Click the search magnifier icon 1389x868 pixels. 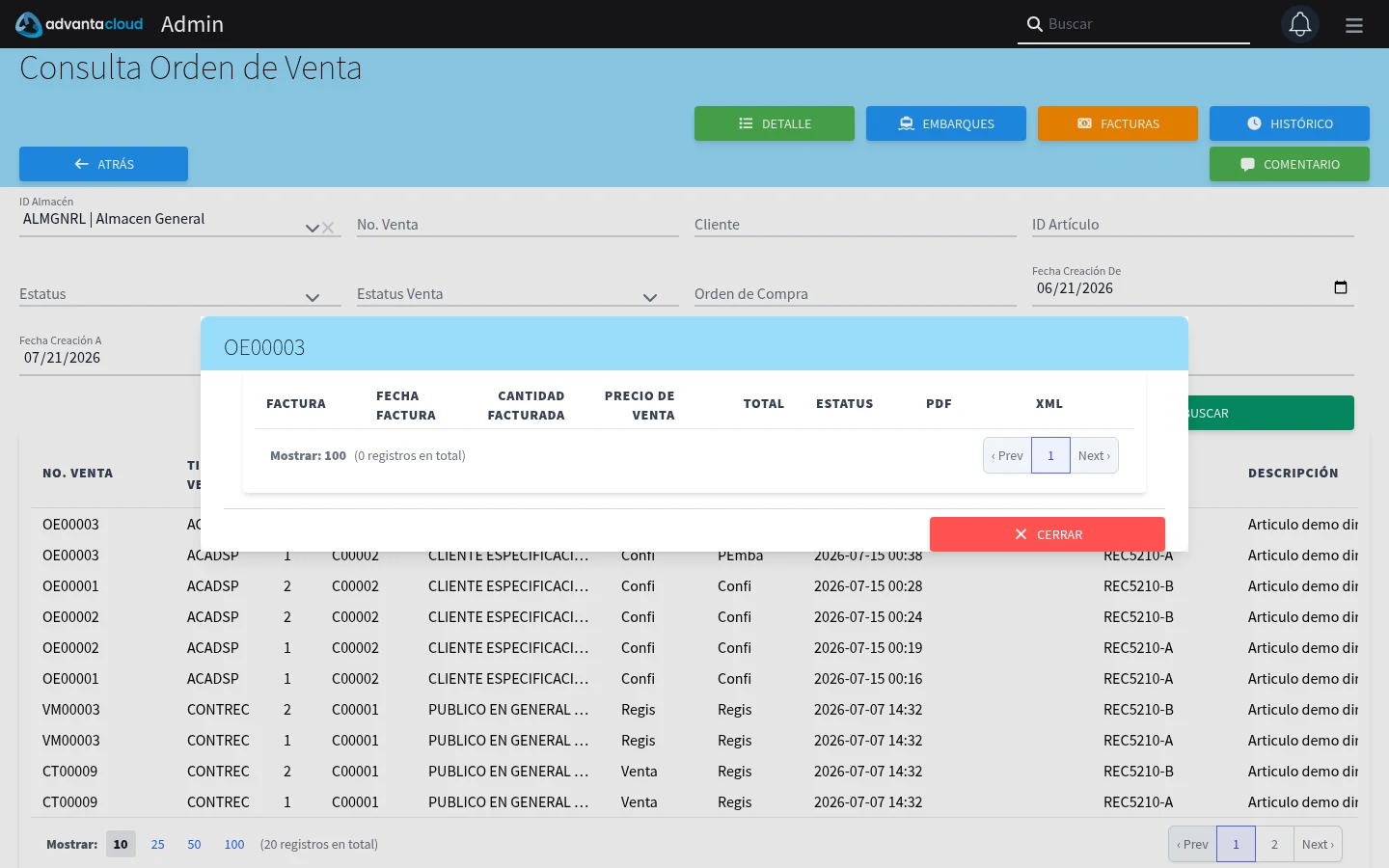click(x=1034, y=24)
